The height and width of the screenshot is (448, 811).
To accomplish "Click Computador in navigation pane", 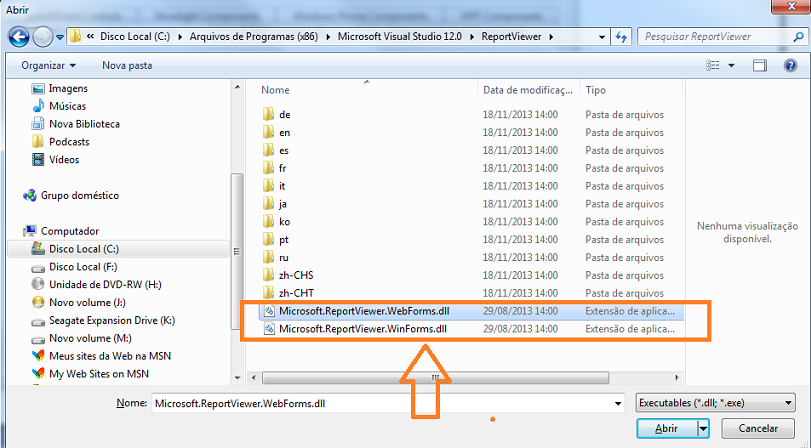I will 61,231.
